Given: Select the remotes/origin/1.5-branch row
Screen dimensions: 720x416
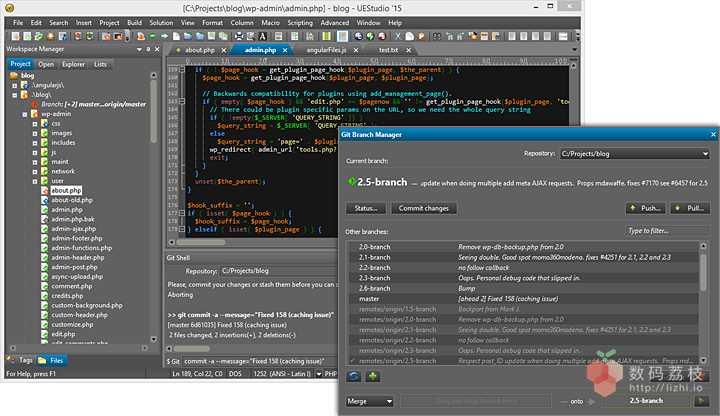Looking at the screenshot, I should pyautogui.click(x=523, y=309).
